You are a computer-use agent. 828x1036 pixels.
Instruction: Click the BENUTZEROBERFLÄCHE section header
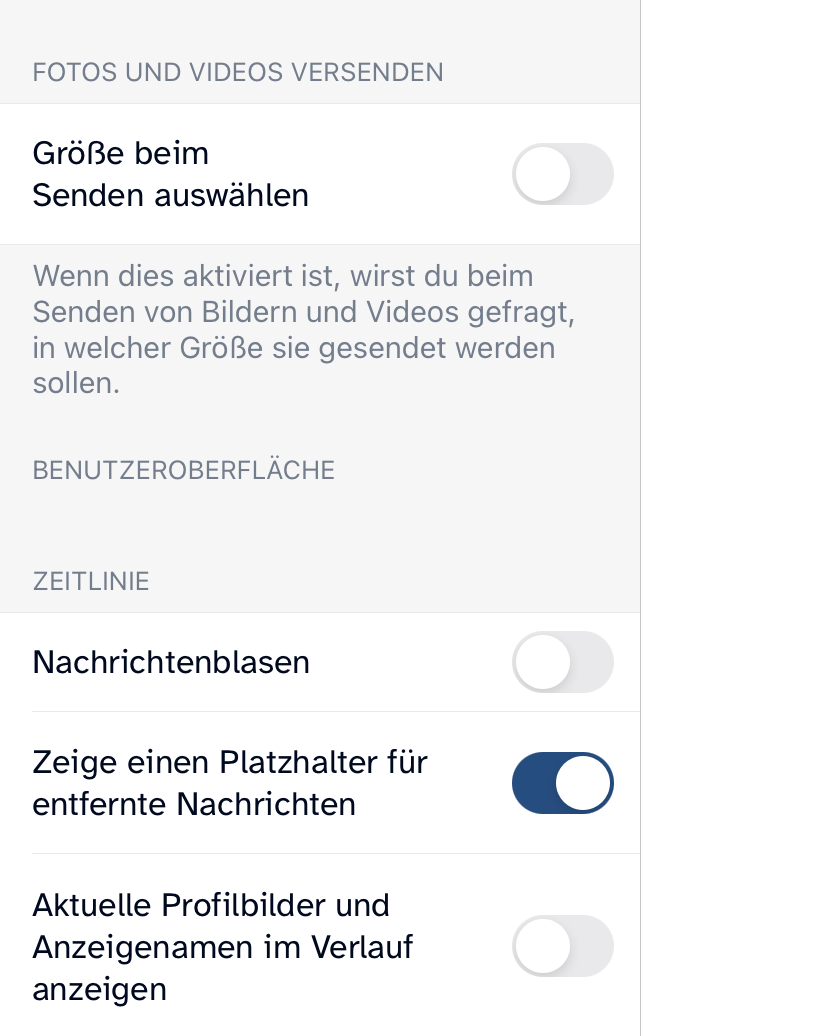point(184,470)
